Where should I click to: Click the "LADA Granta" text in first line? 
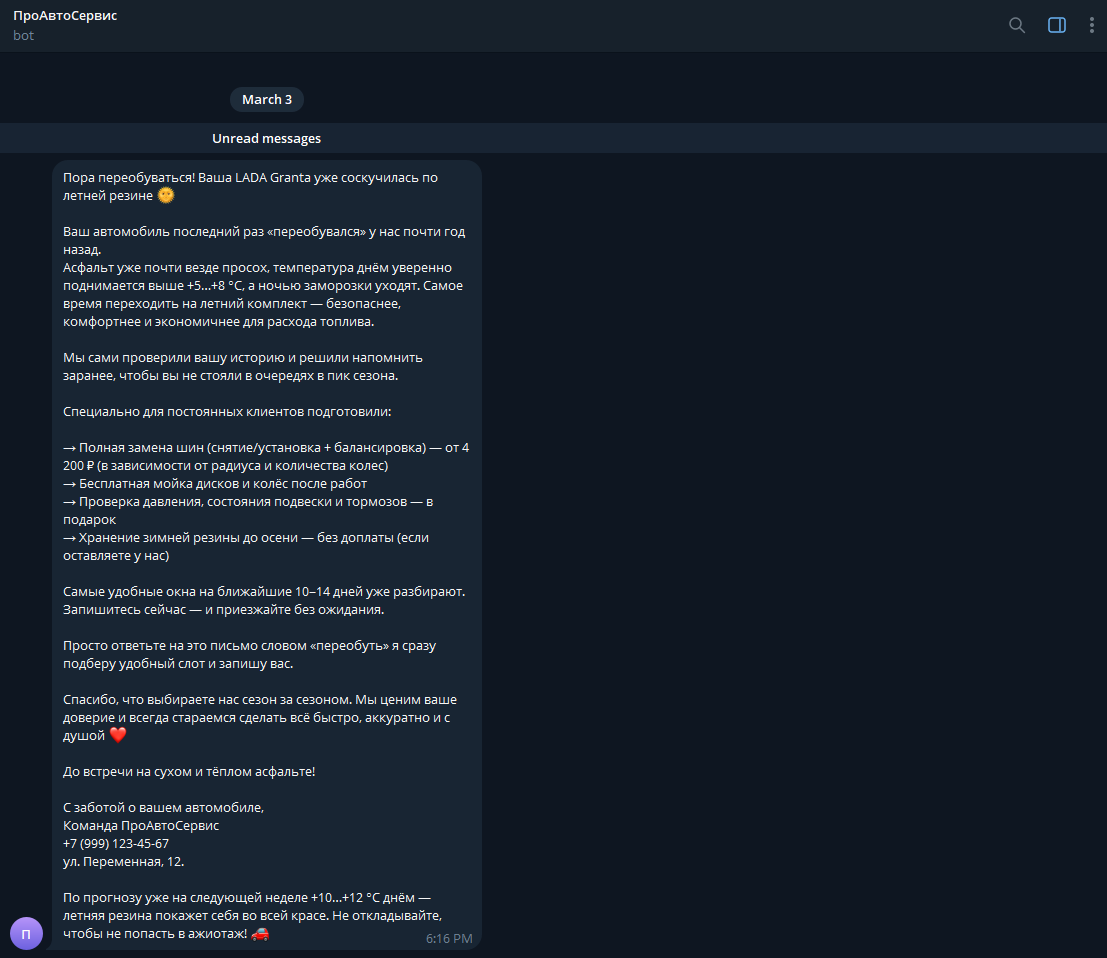[x=272, y=178]
